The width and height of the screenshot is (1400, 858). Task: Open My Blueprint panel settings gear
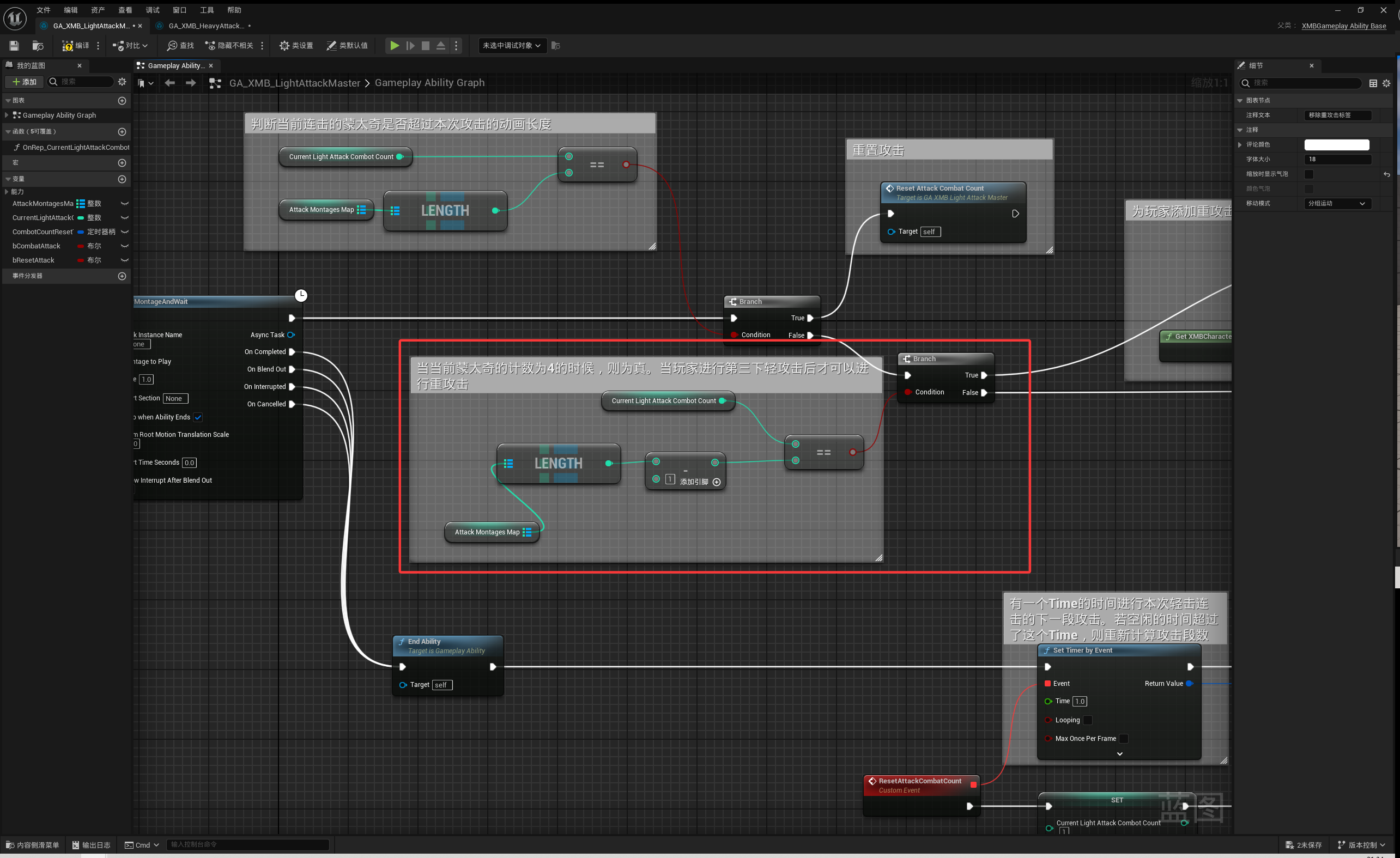(122, 82)
